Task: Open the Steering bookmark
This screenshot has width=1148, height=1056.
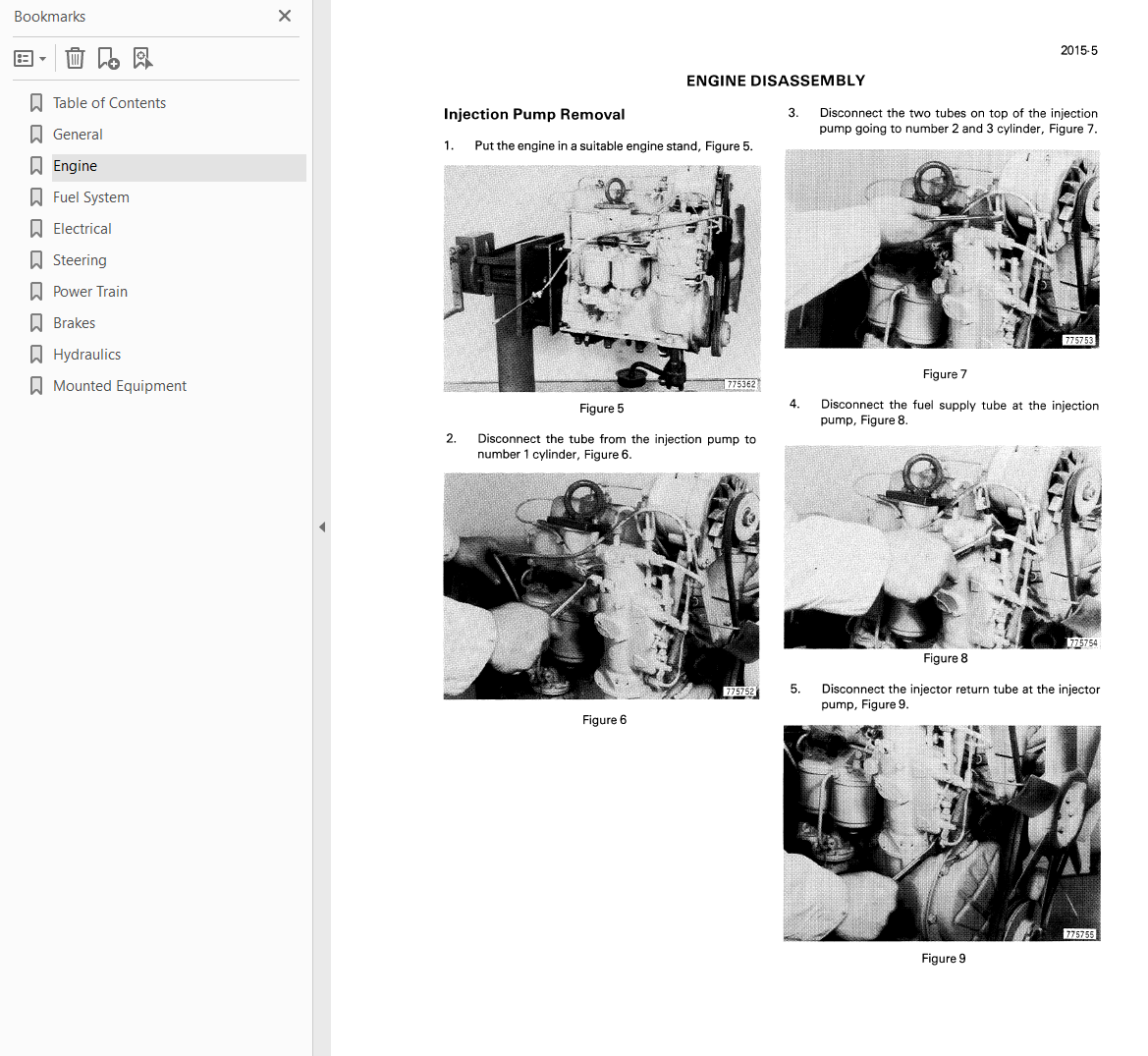Action: [80, 260]
